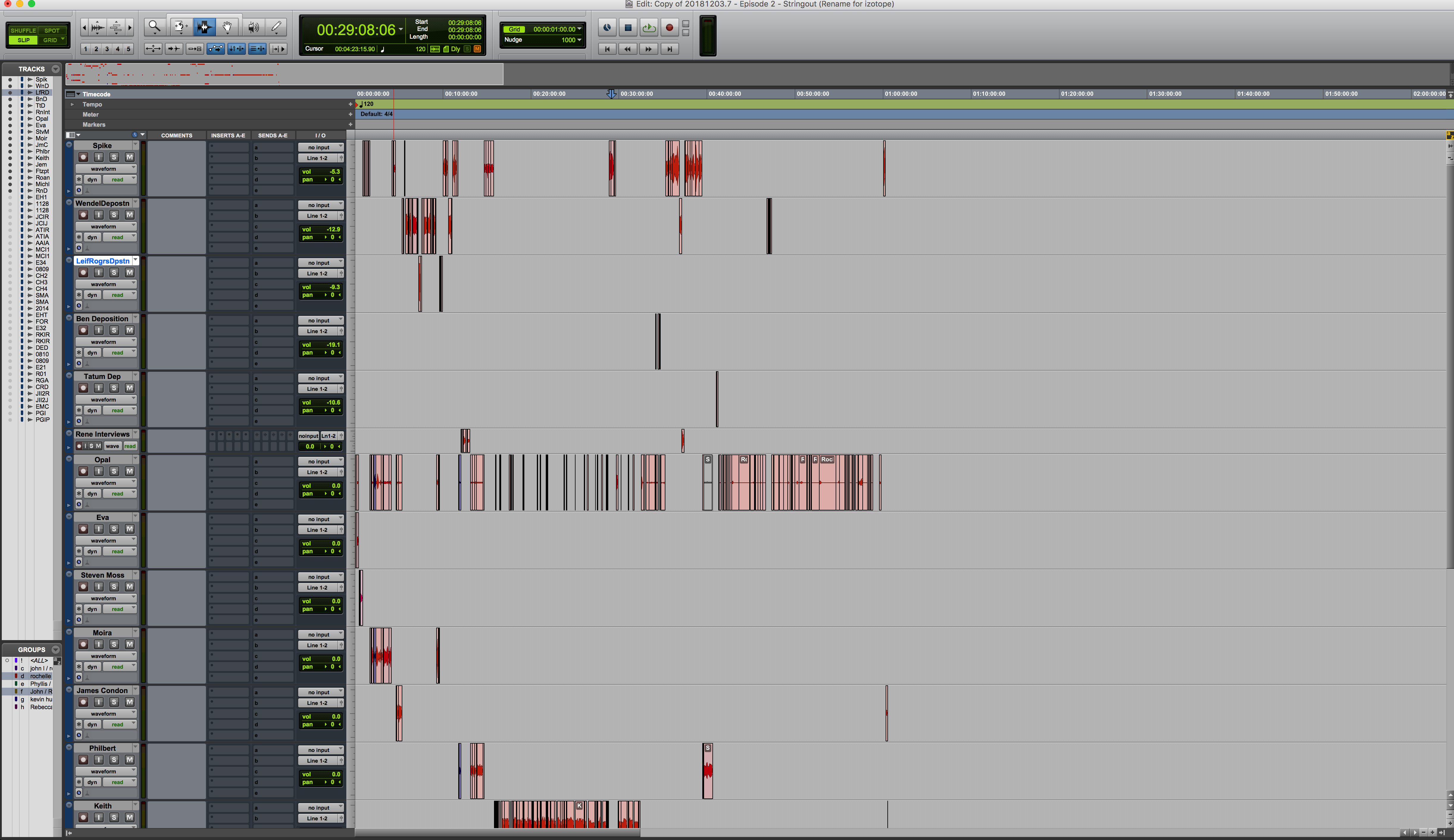Select the Phyllis group in Groups list

point(40,684)
